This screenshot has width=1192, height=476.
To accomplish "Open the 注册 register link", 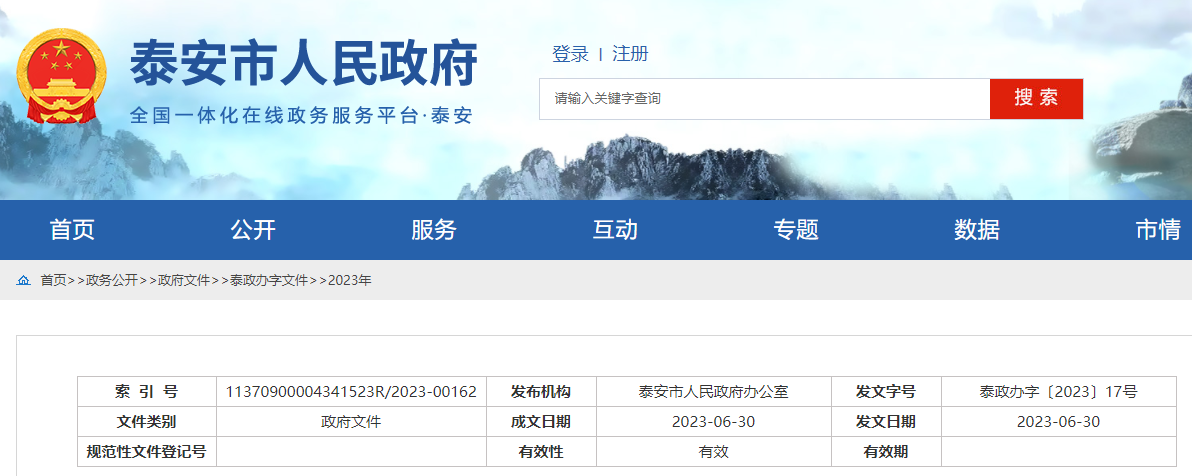I will [x=630, y=54].
